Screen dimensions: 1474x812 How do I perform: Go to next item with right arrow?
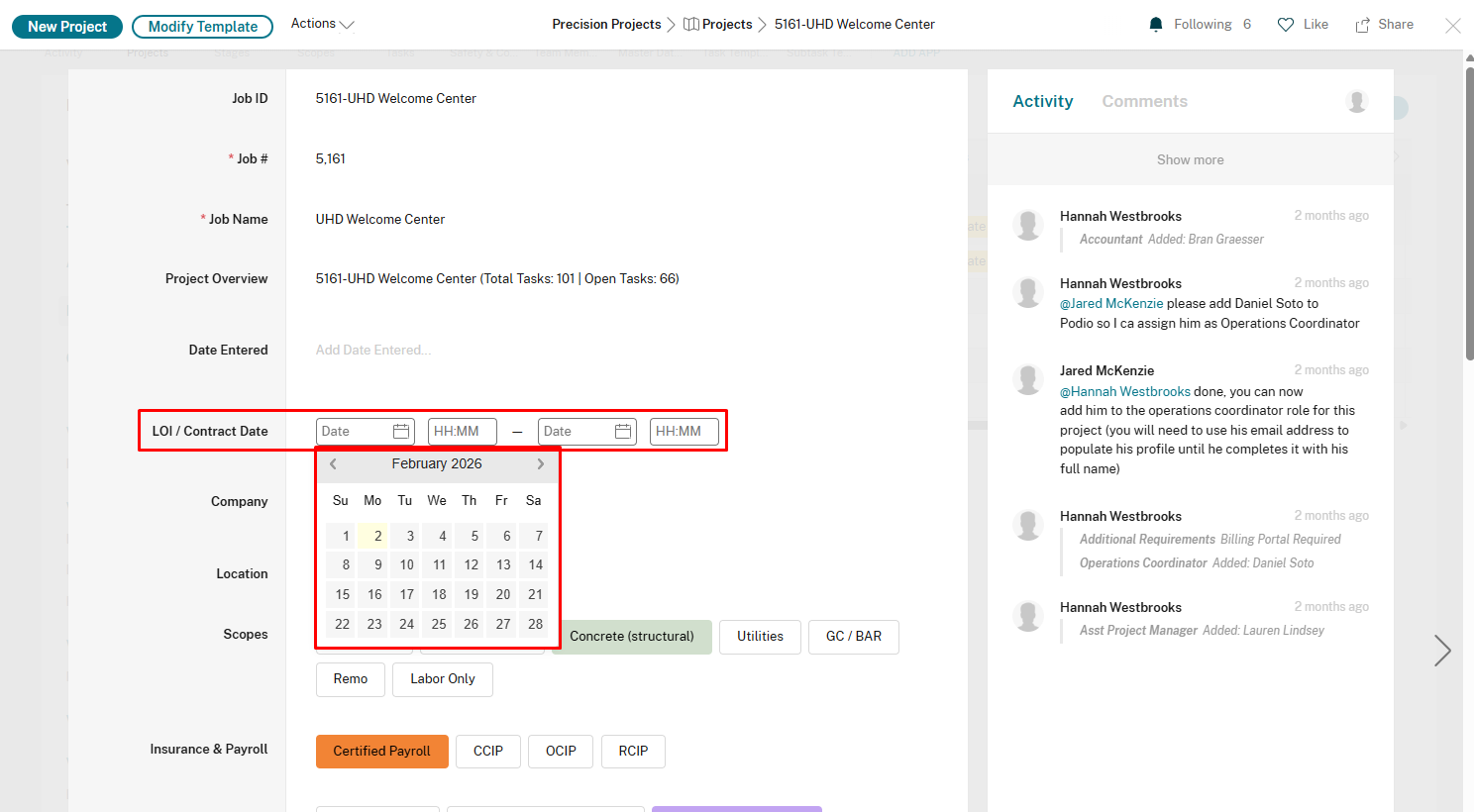(1442, 651)
